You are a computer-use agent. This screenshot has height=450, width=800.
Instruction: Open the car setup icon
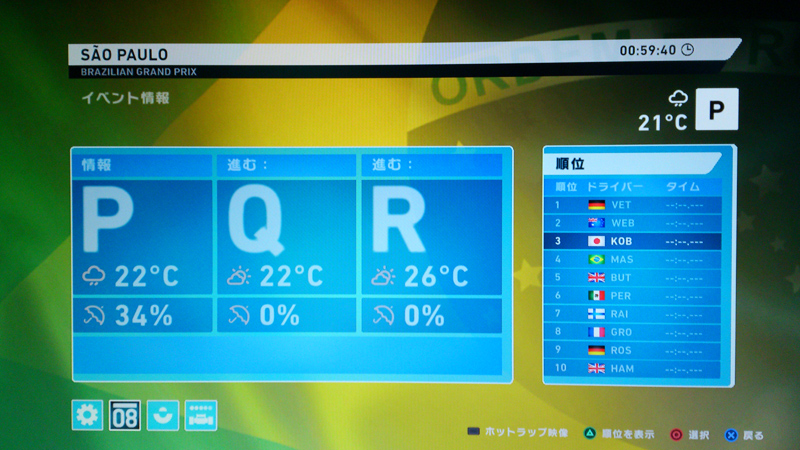coord(201,415)
